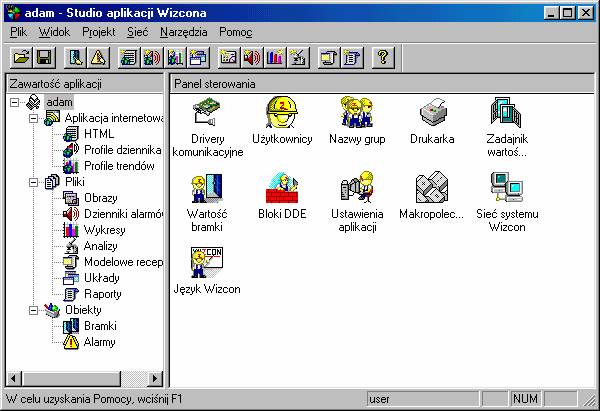Click the Help question mark toolbar button

pyautogui.click(x=381, y=58)
